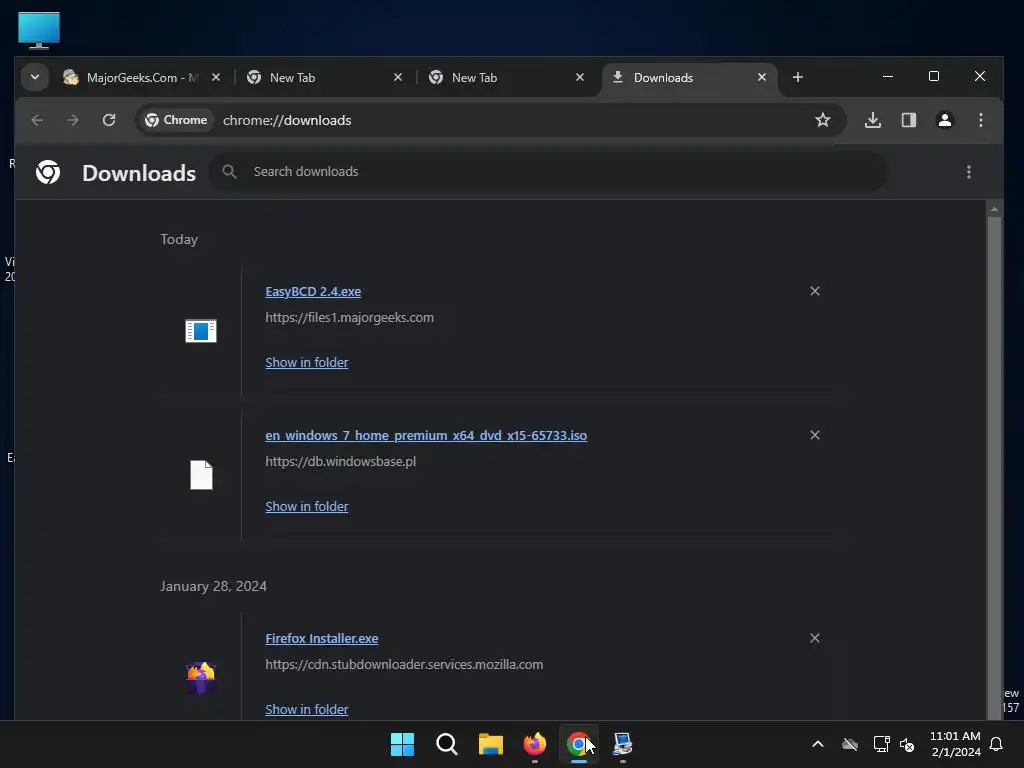Remove EasyBCD 2.4.exe from list
Screen dimensions: 1024x768
814,291
